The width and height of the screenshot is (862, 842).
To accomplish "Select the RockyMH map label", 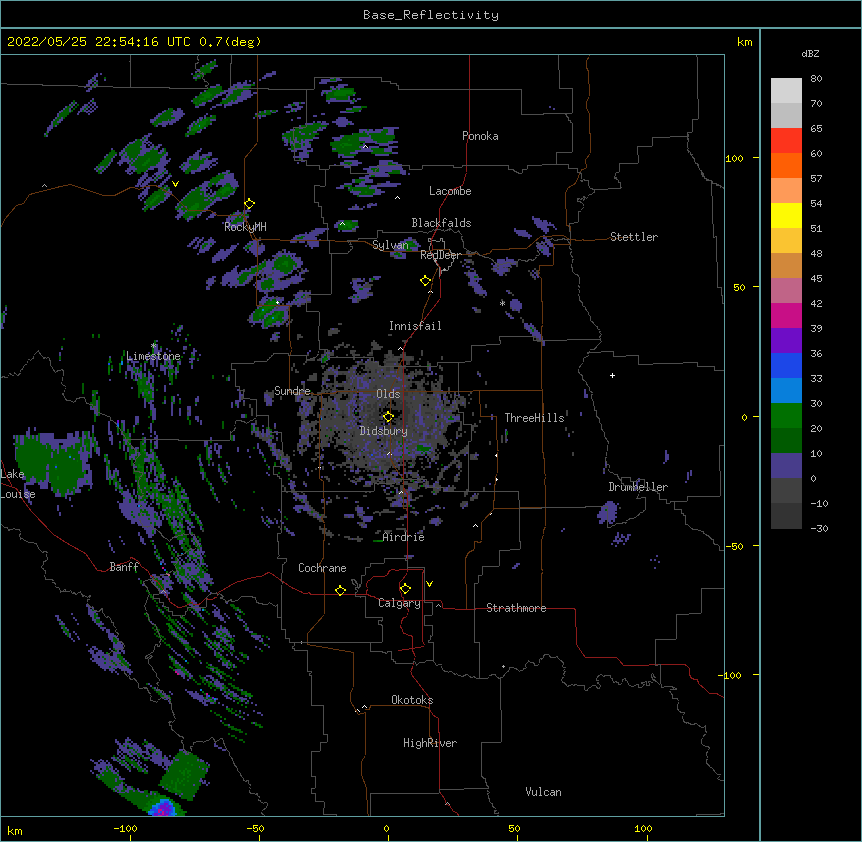I will pos(245,226).
